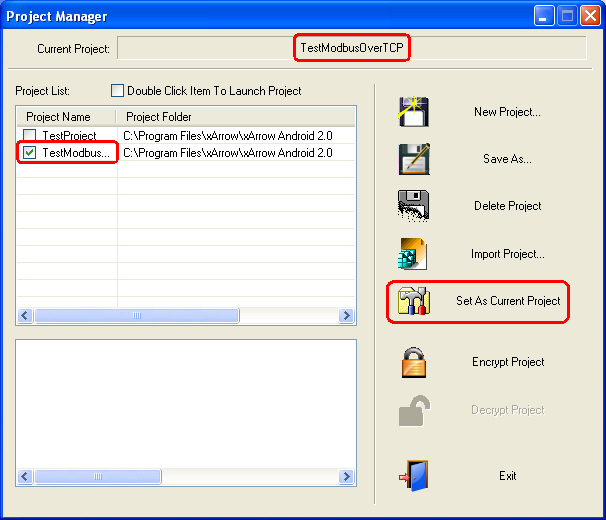Minimize the Project Manager window

(x=544, y=16)
